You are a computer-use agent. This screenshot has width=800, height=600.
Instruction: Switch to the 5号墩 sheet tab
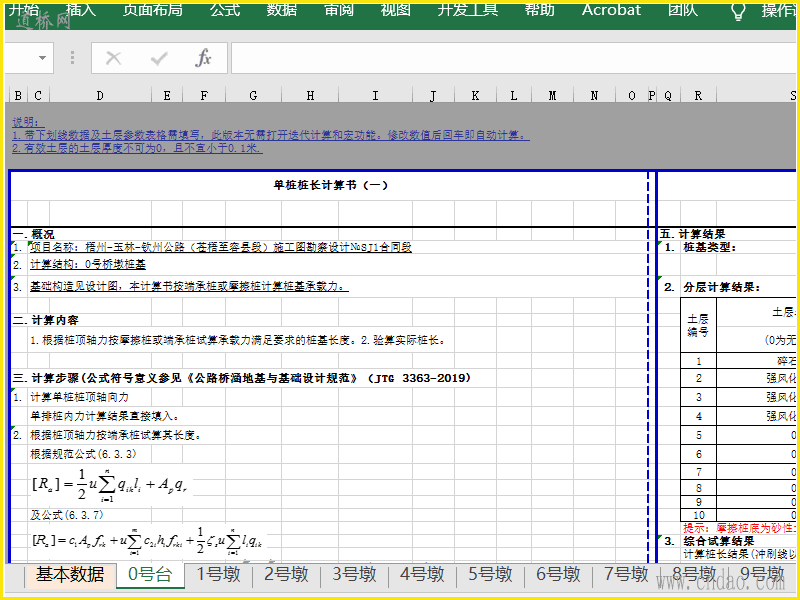[490, 574]
